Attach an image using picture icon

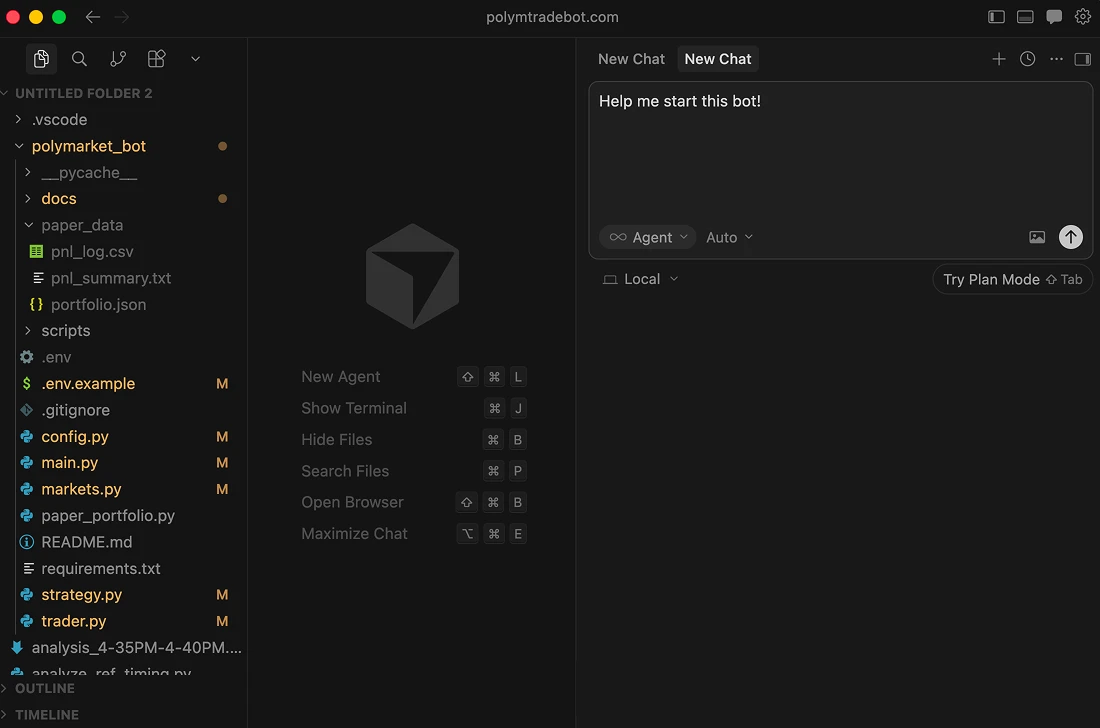[1037, 237]
